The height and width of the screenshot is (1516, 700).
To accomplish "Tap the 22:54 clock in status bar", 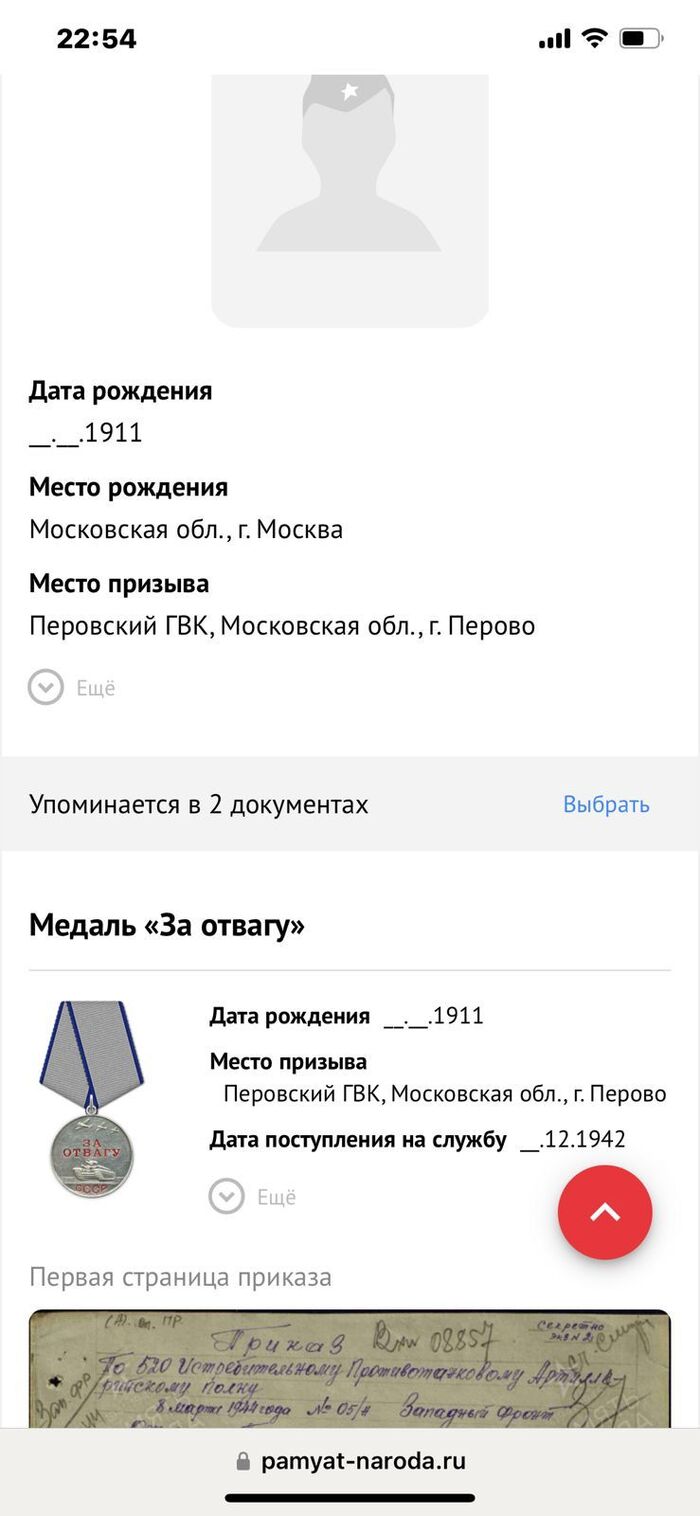I will (96, 39).
